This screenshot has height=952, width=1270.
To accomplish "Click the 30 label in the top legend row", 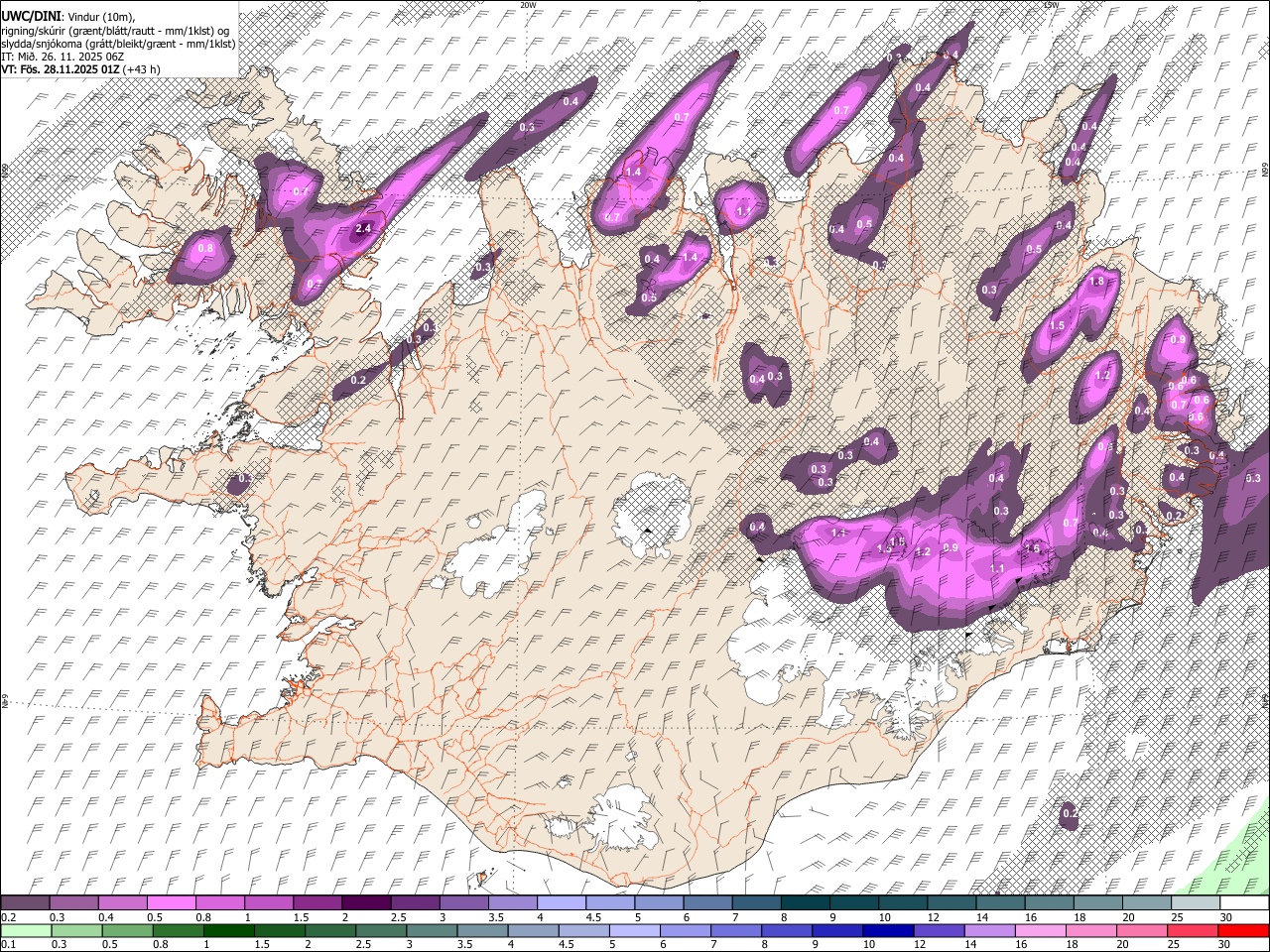I will 1226,917.
